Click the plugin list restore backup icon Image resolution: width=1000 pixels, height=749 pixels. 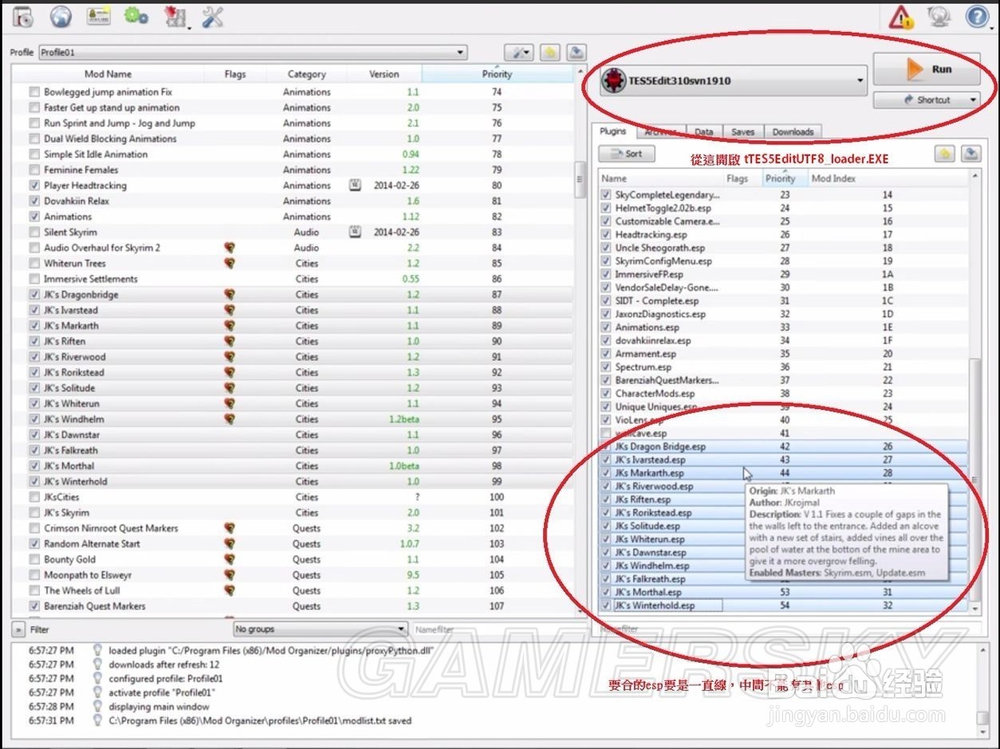point(945,153)
